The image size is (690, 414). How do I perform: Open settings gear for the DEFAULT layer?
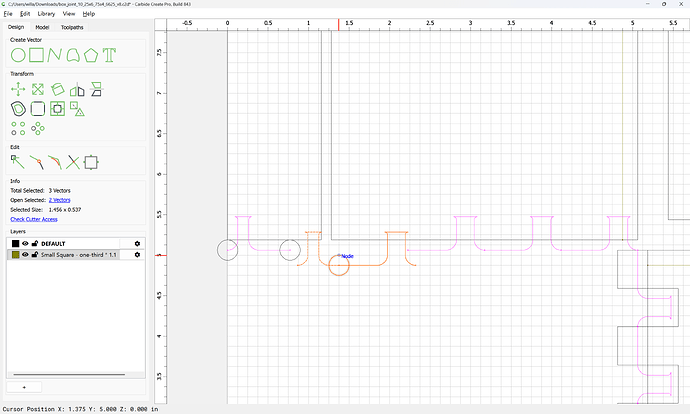(137, 243)
